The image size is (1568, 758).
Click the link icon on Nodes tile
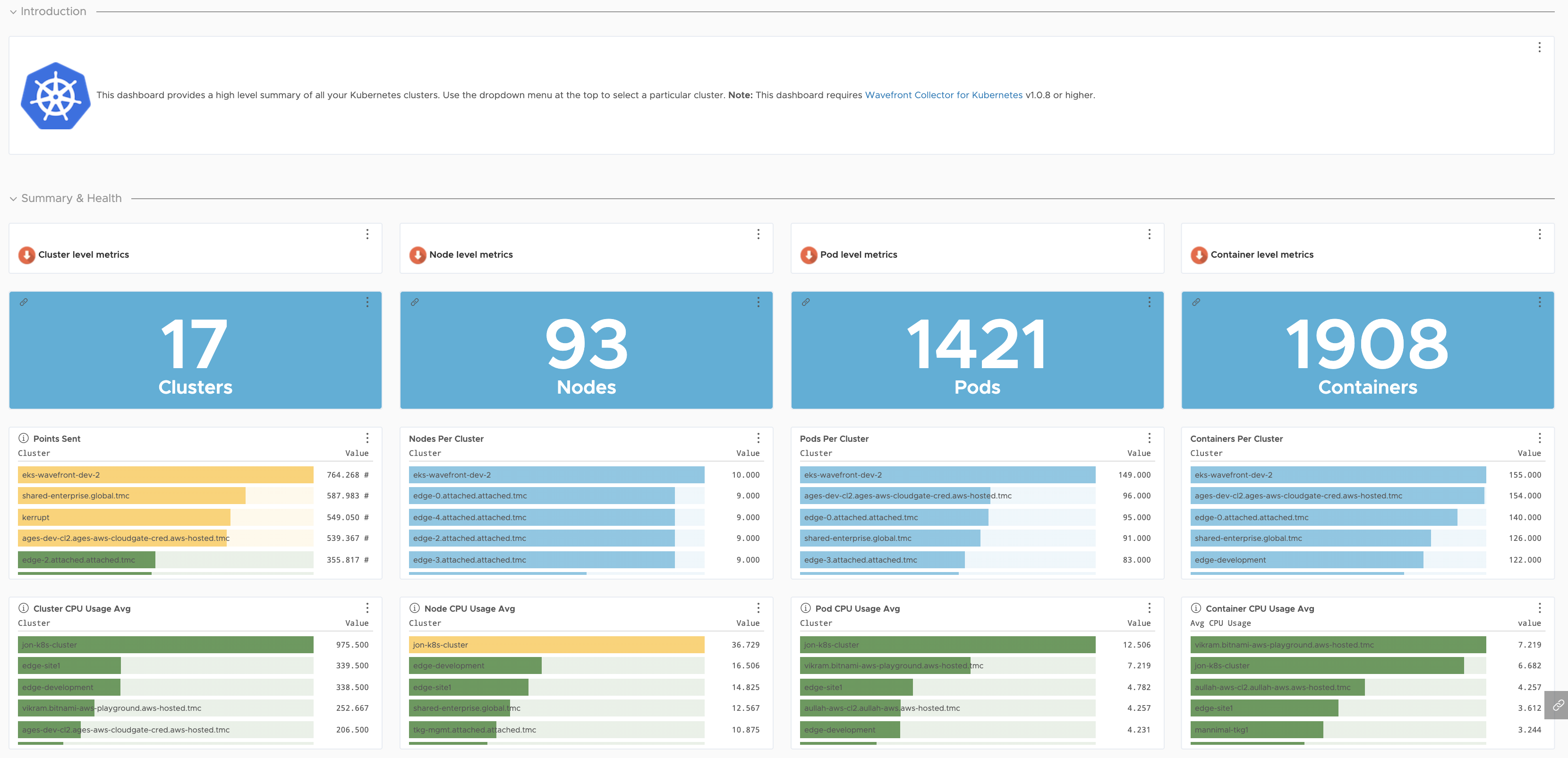point(415,302)
